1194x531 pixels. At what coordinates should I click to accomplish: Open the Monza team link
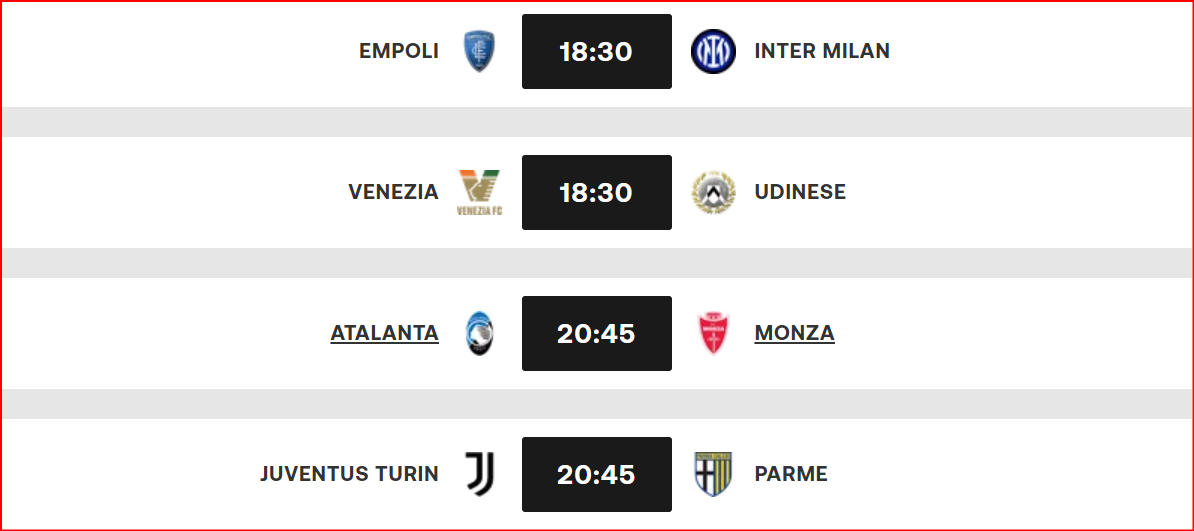pyautogui.click(x=794, y=334)
